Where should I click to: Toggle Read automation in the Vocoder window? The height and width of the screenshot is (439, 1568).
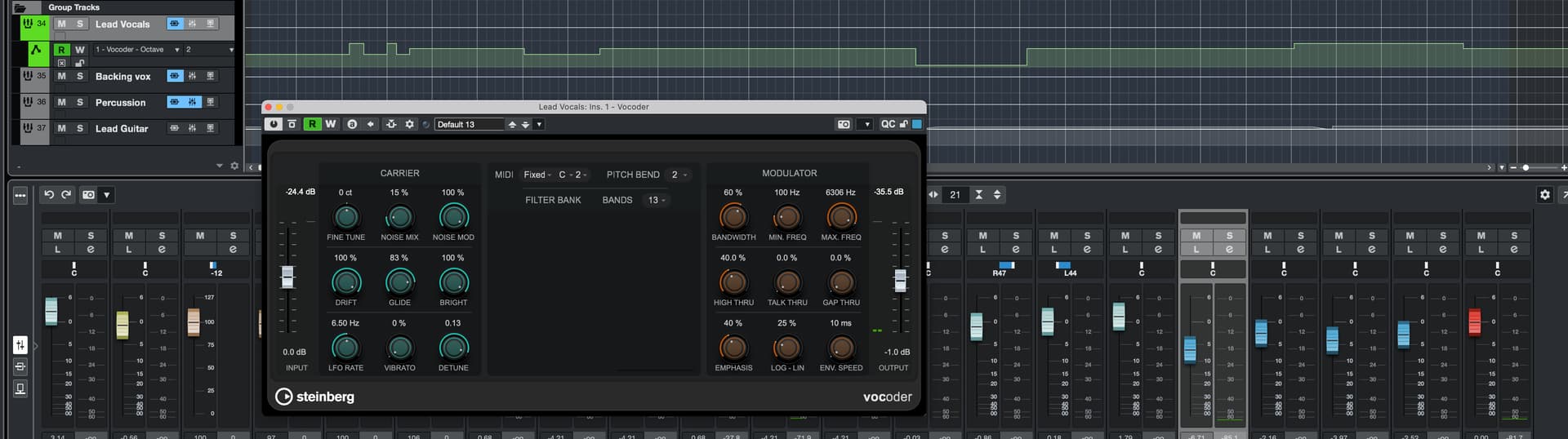[312, 124]
